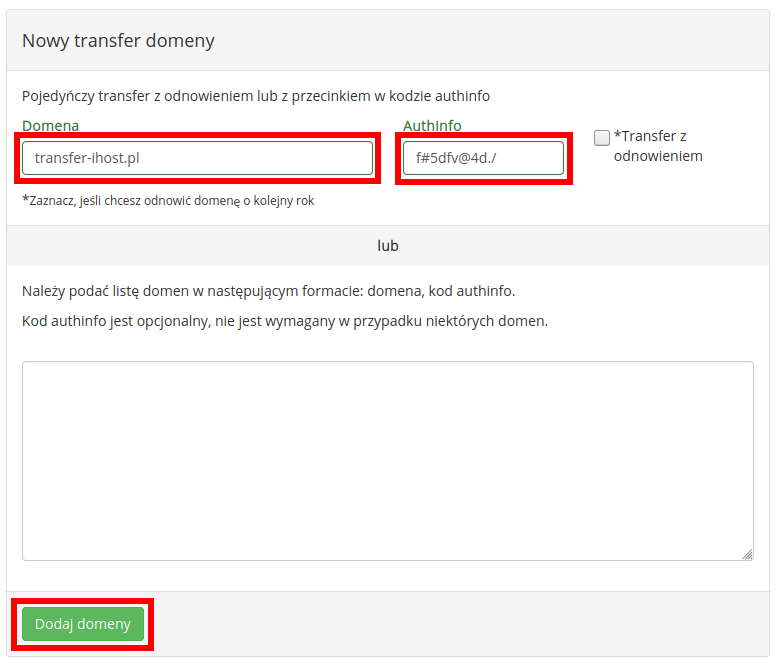
Task: Click the Domena input containing transfer-ihost.pl
Action: [x=197, y=158]
